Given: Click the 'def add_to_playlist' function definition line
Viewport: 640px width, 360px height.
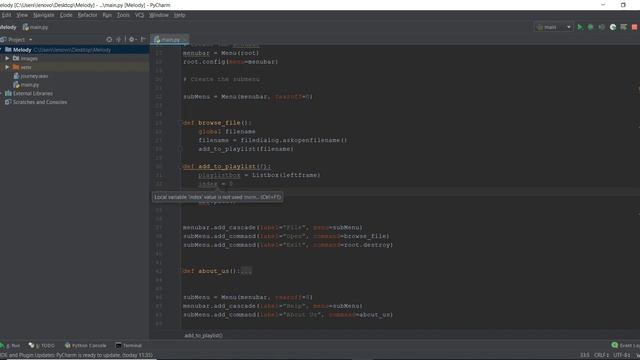Looking at the screenshot, I should pos(227,167).
